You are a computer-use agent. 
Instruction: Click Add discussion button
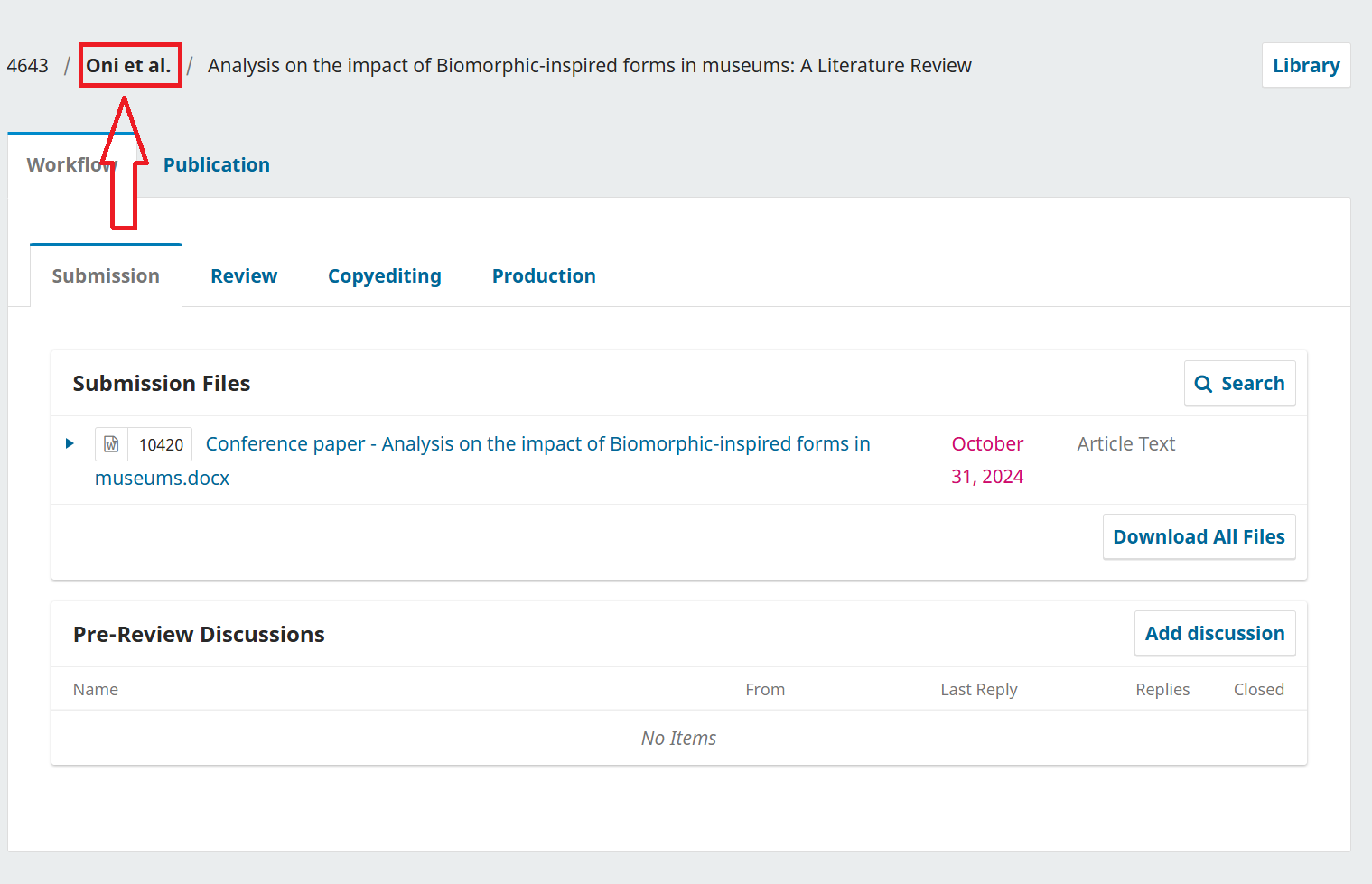click(1214, 634)
